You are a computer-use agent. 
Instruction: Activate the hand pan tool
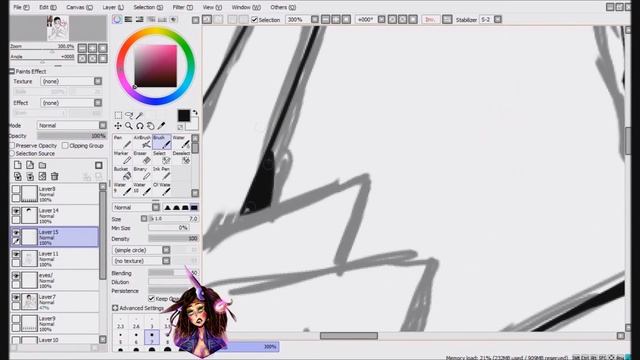tap(151, 126)
